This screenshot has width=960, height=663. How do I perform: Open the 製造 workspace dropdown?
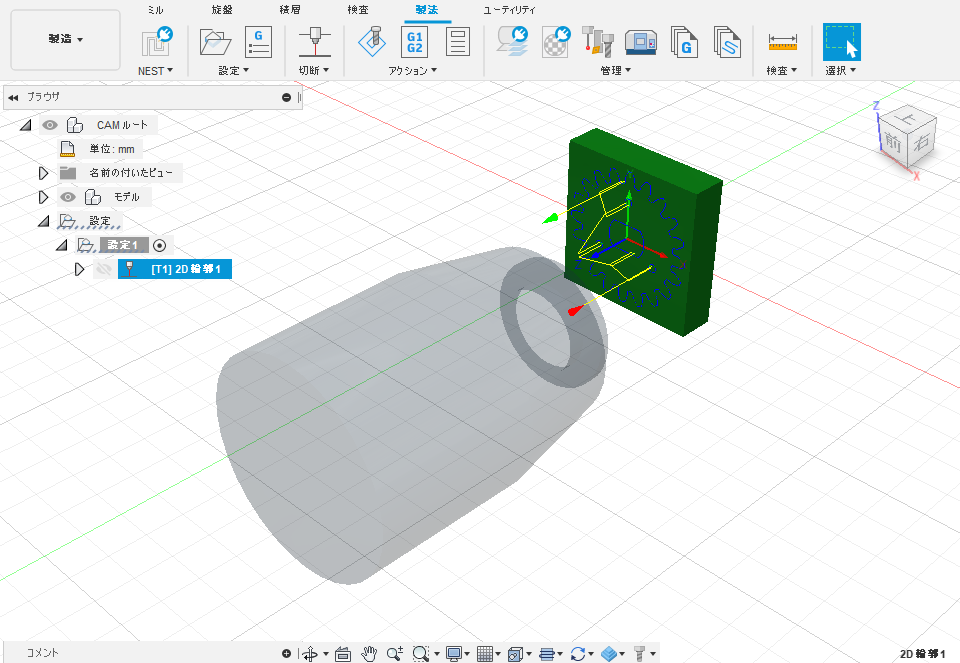(x=66, y=39)
